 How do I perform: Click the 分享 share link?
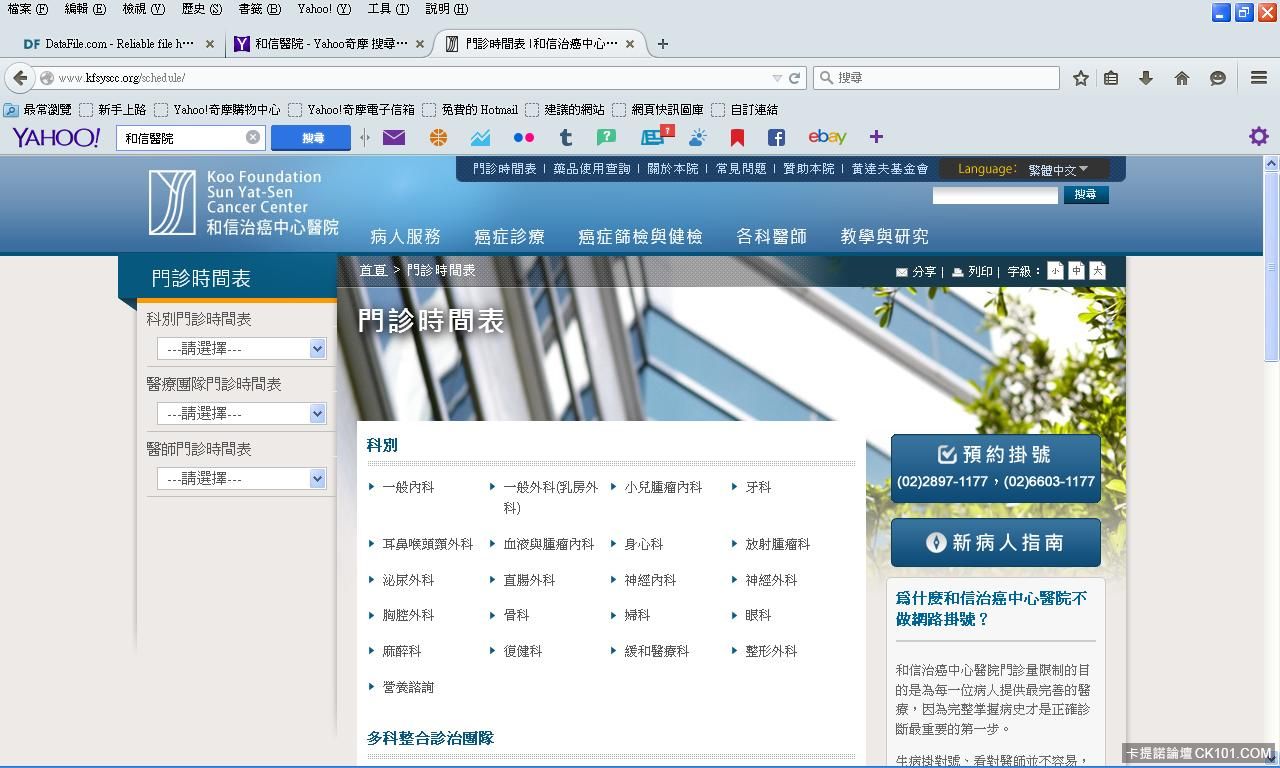pos(916,272)
